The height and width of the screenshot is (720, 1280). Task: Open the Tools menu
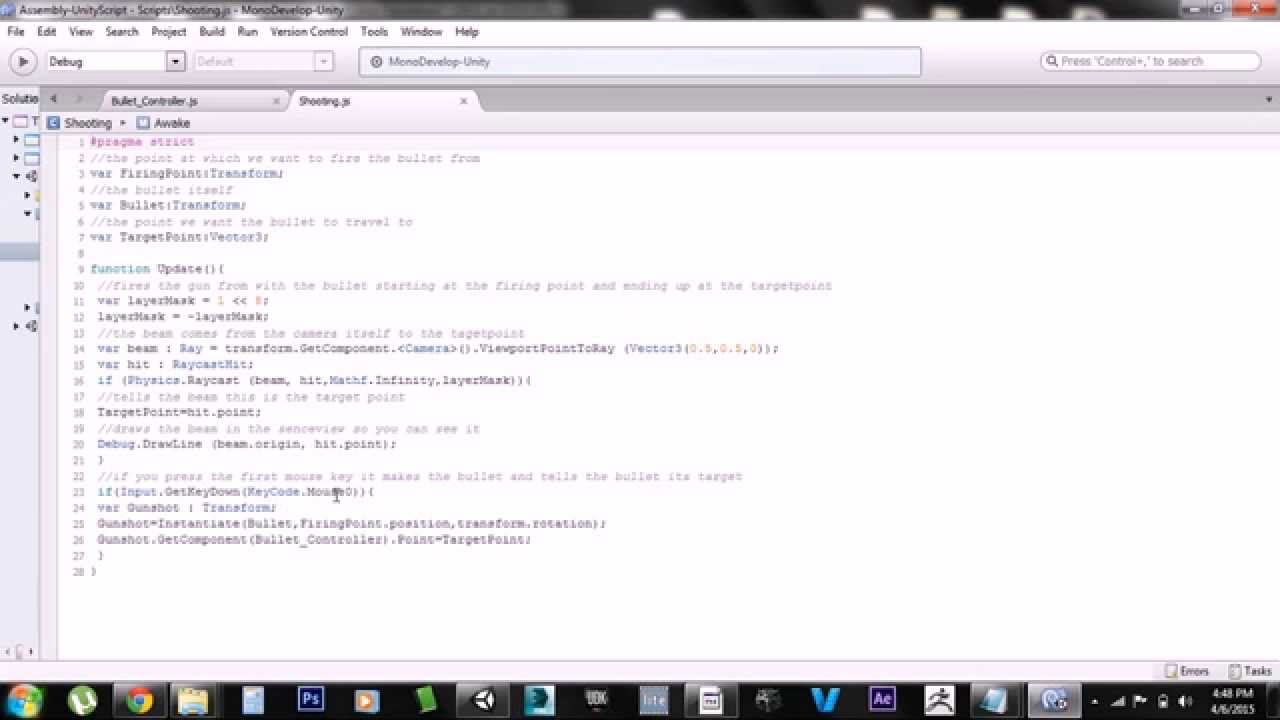pyautogui.click(x=374, y=32)
